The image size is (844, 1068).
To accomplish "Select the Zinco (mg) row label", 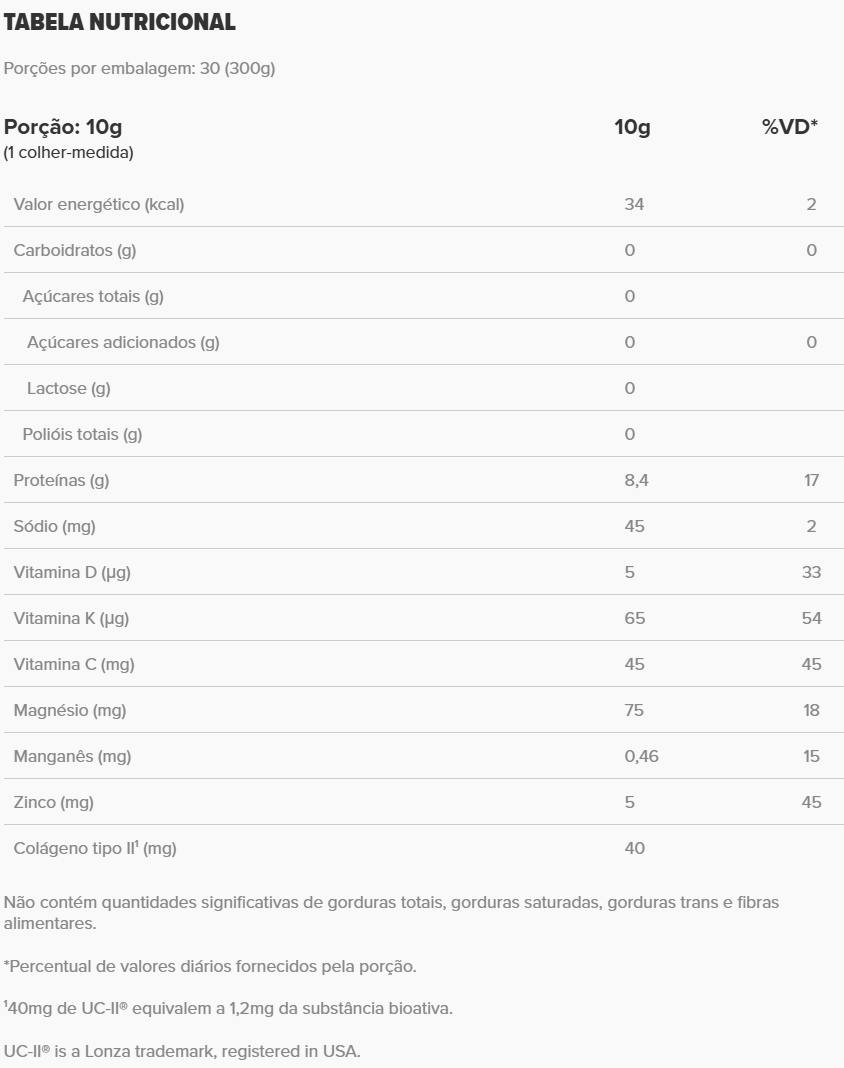I will [x=53, y=802].
